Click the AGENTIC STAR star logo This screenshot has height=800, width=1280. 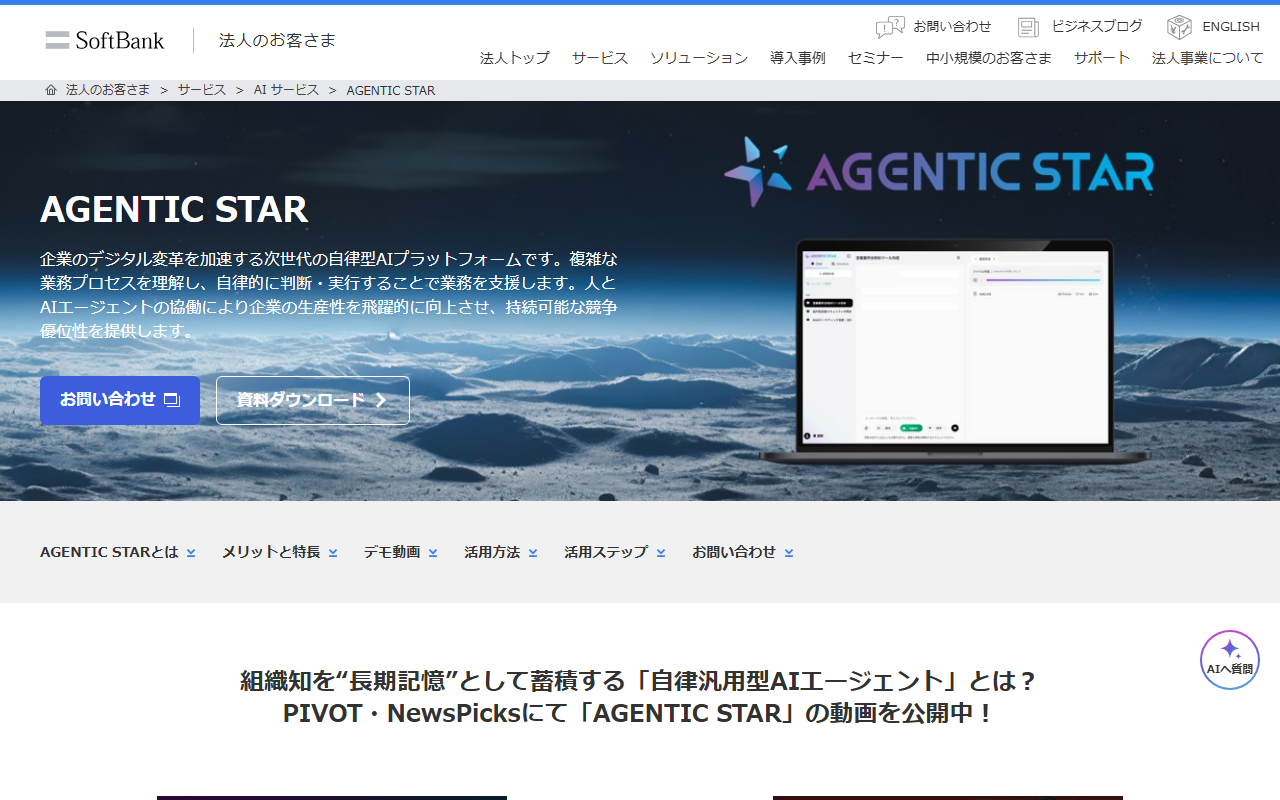(757, 172)
